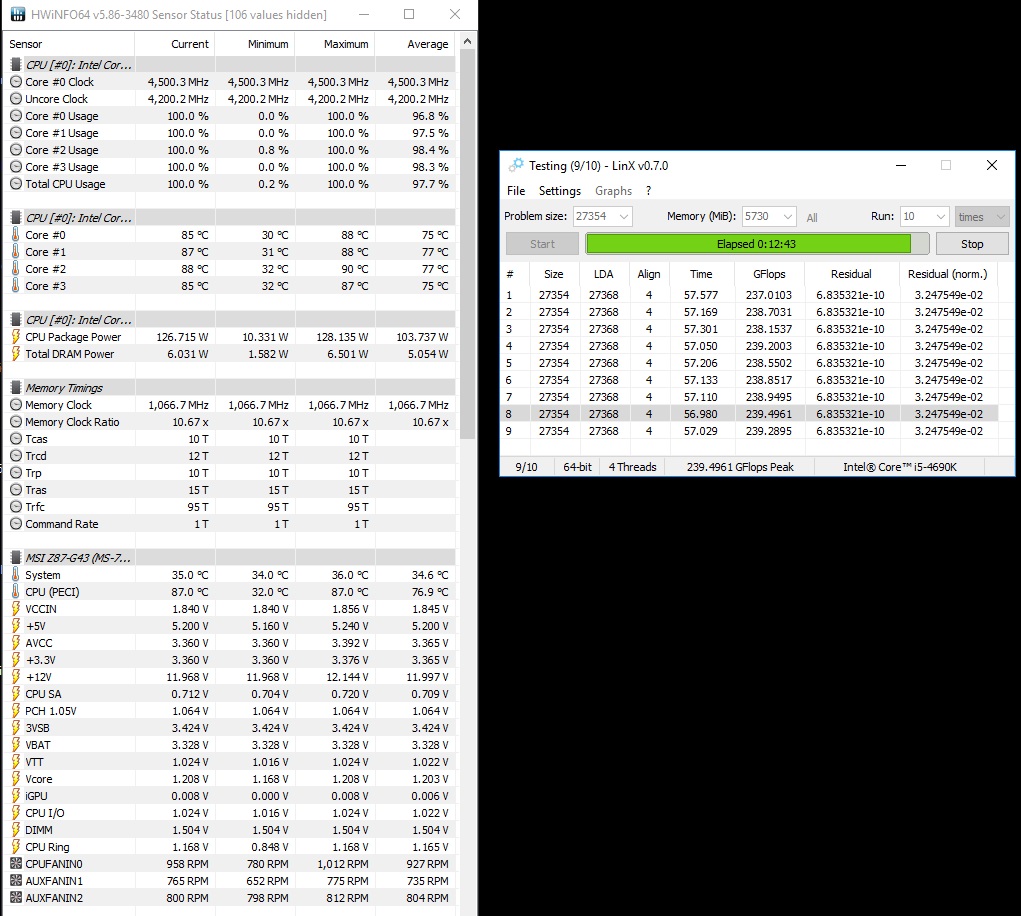Click the HWiNFO vertical scrollbar thumb

coord(468,245)
